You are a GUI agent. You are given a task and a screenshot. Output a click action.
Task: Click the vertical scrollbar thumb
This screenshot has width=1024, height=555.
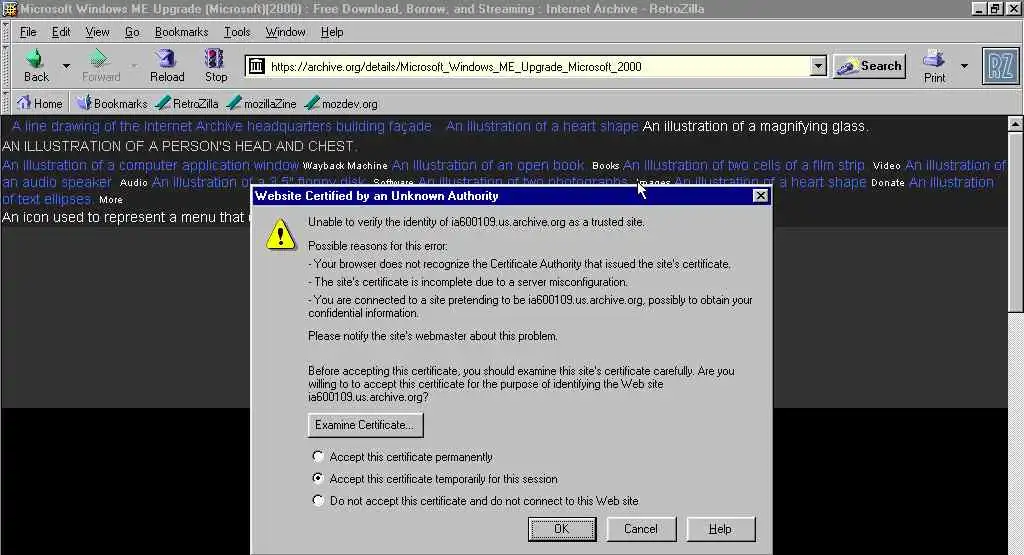click(x=1015, y=222)
